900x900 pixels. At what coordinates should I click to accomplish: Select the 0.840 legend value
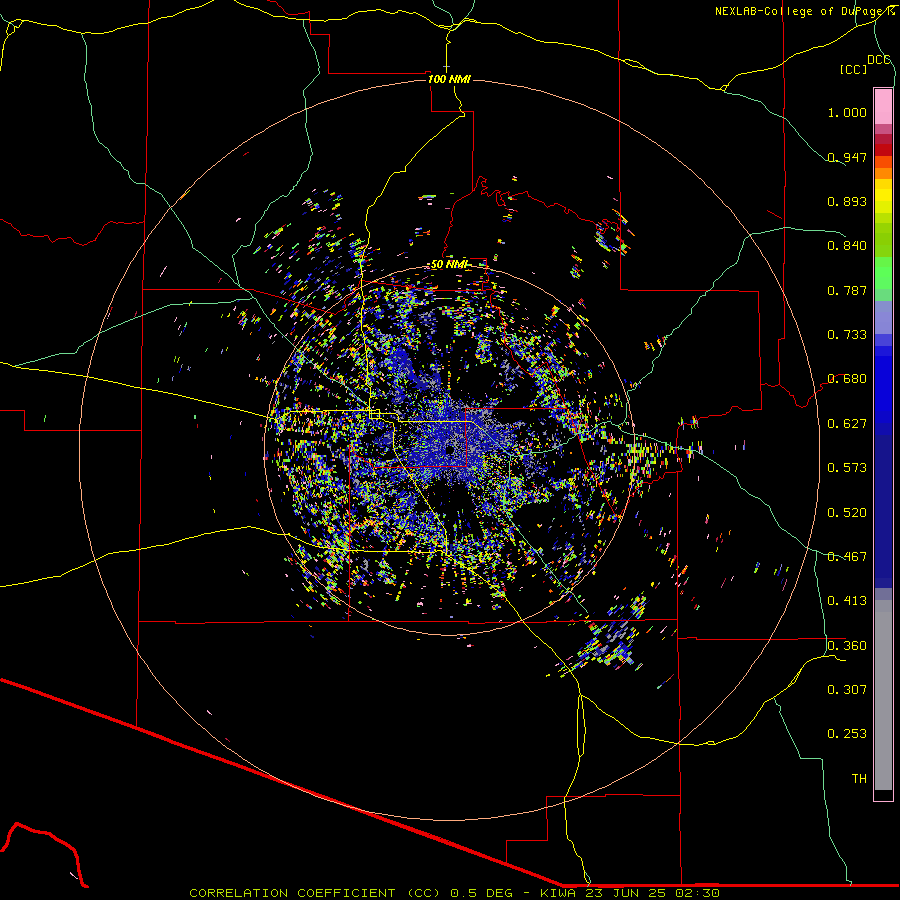tap(847, 246)
